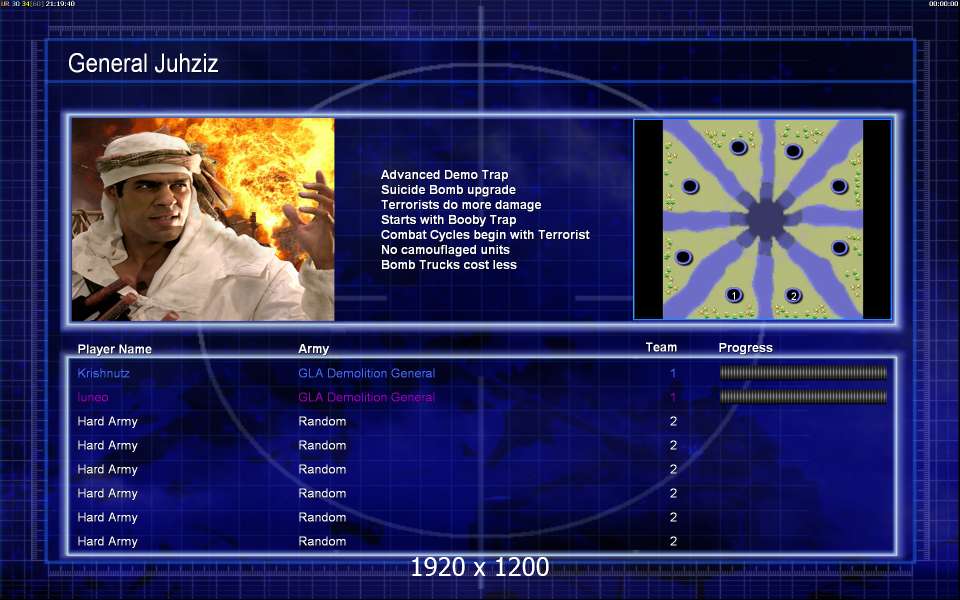Click Krishnutz's team number 1
This screenshot has width=960, height=600.
tap(673, 373)
